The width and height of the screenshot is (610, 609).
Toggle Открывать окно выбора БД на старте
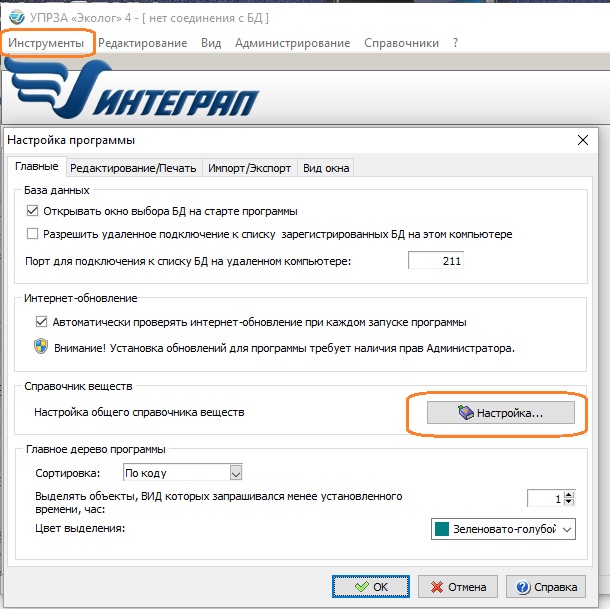pyautogui.click(x=33, y=211)
